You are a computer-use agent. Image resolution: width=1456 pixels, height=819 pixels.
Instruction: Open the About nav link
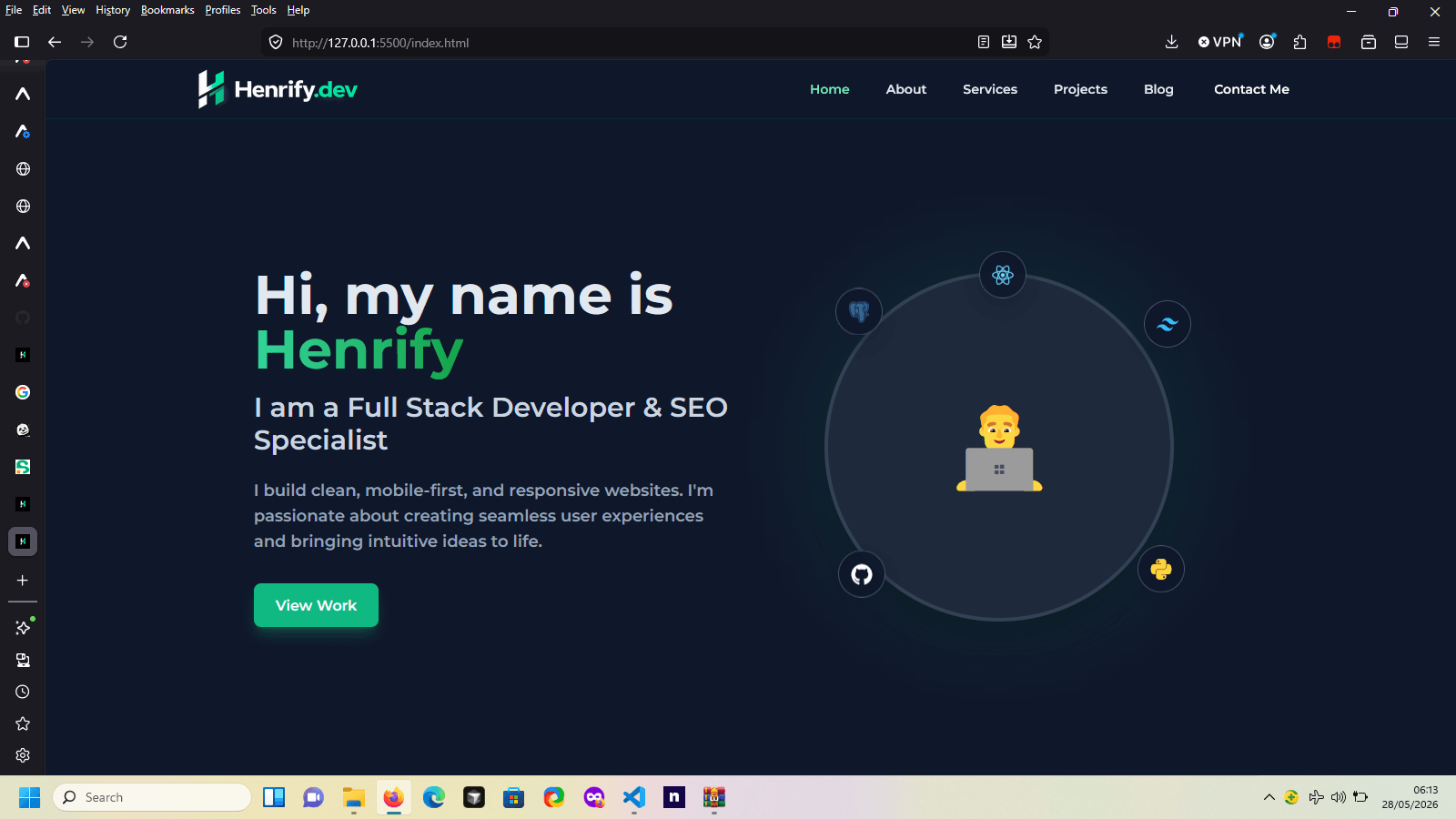(906, 89)
